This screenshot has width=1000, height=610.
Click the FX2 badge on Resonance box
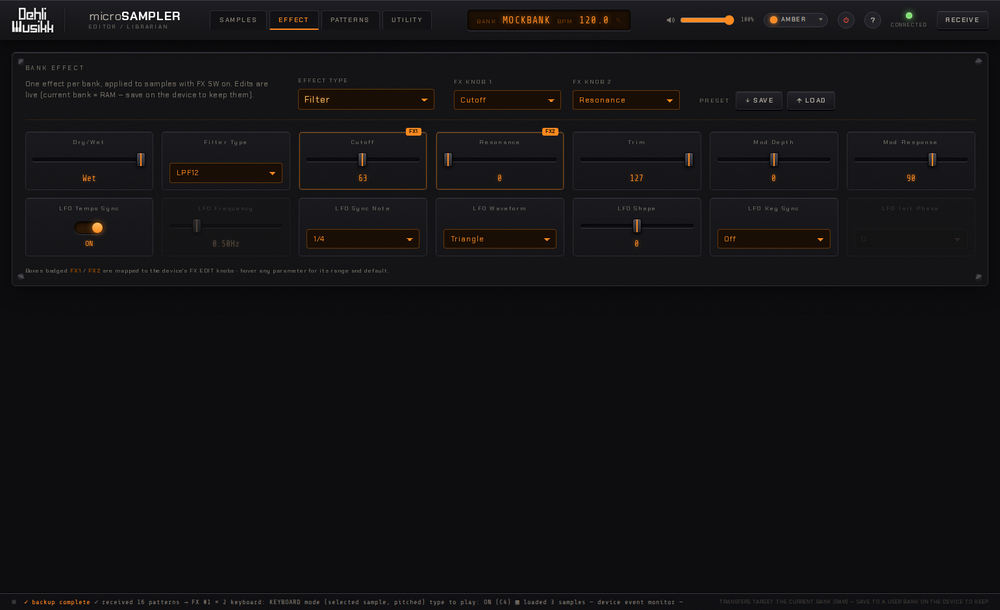coord(550,131)
